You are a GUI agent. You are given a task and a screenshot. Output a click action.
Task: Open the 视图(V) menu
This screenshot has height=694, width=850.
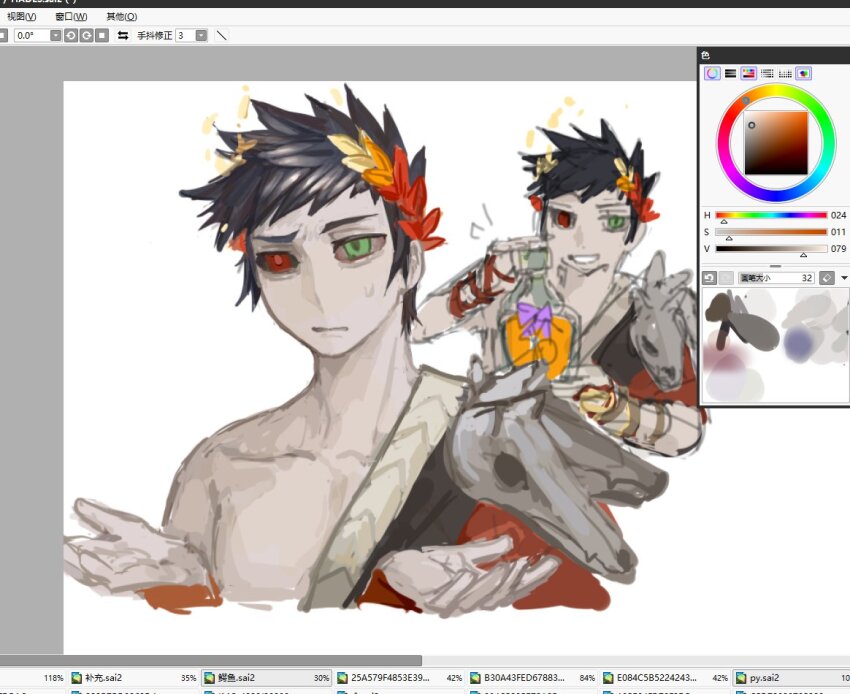point(21,17)
